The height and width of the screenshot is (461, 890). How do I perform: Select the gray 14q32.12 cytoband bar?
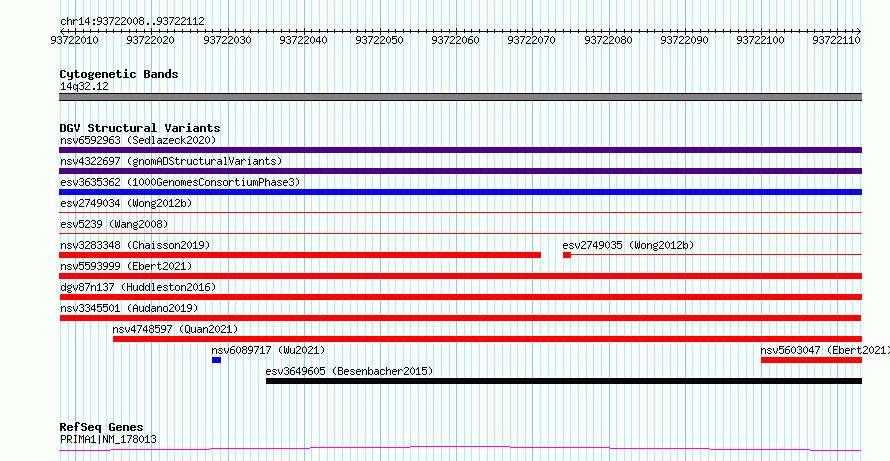click(460, 97)
